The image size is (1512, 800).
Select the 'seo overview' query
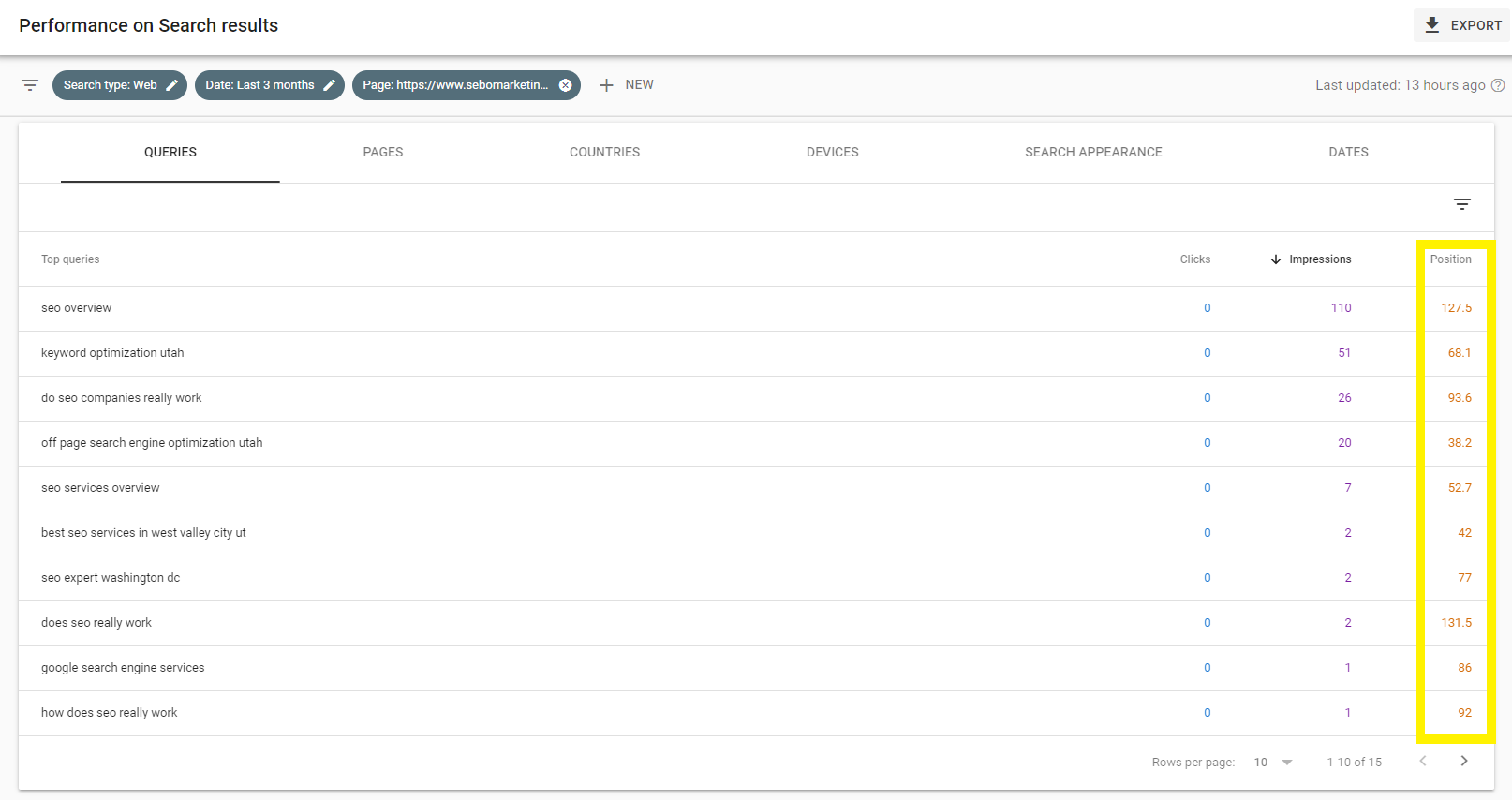[x=76, y=308]
